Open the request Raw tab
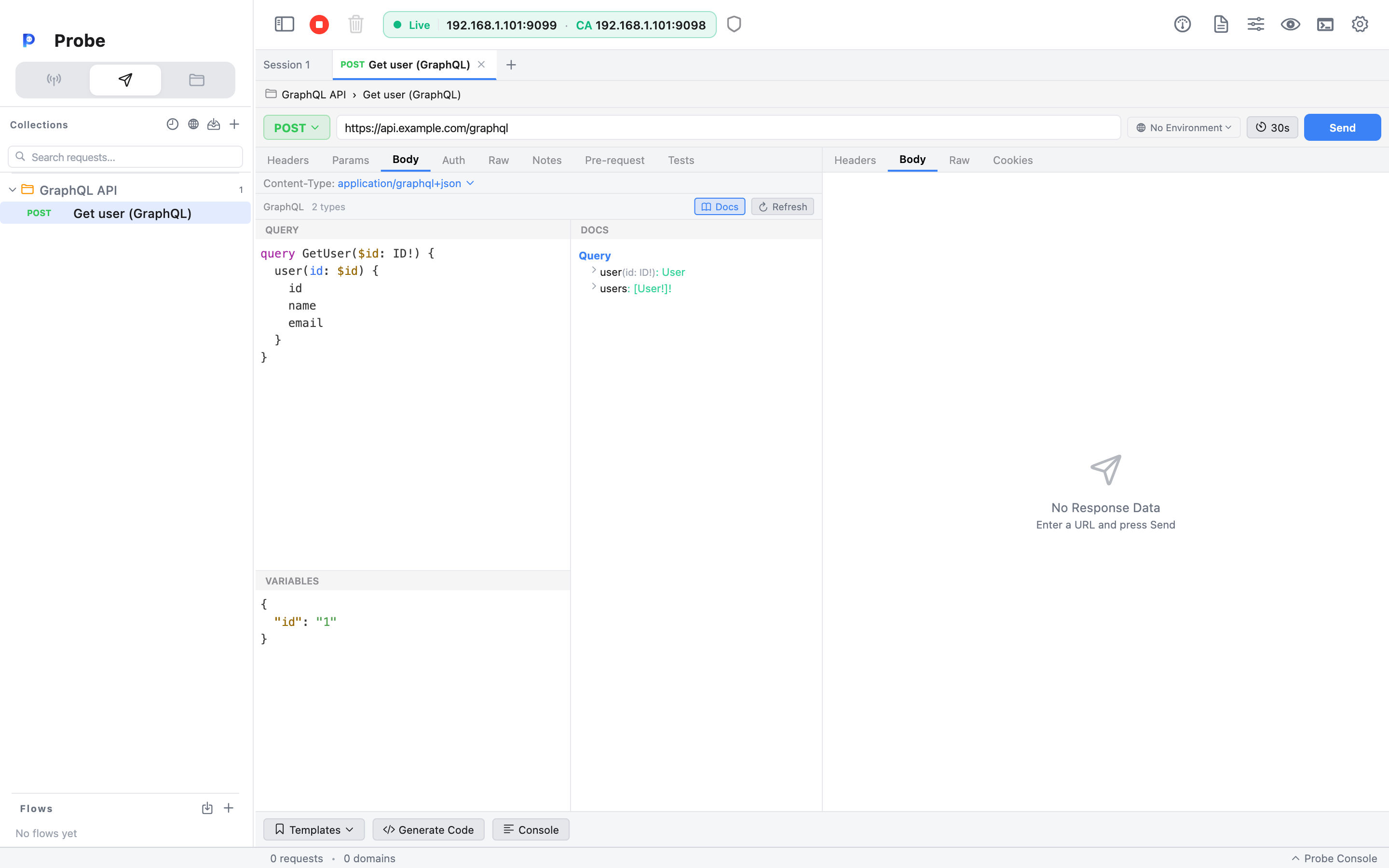1389x868 pixels. point(498,160)
